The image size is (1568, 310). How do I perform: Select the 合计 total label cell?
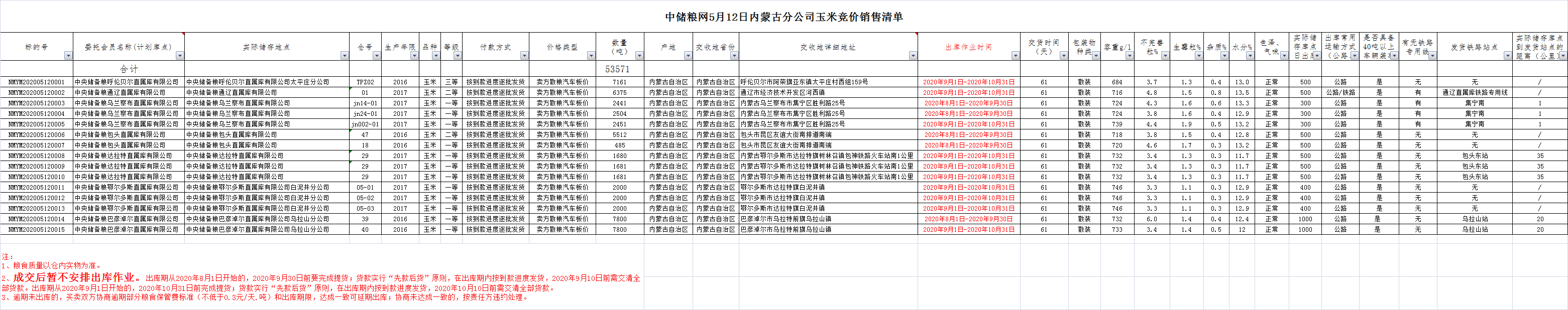point(129,69)
